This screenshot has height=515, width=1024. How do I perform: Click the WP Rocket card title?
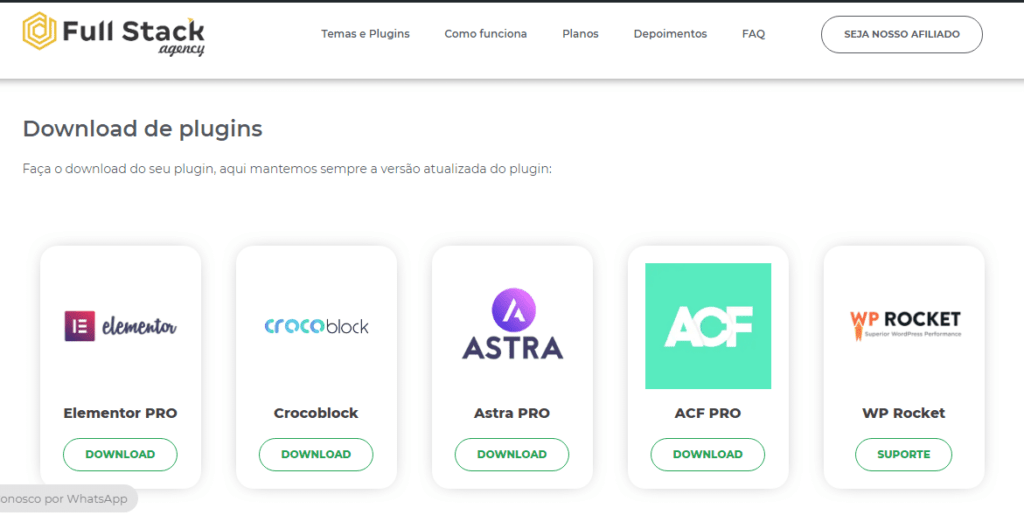pyautogui.click(x=904, y=413)
